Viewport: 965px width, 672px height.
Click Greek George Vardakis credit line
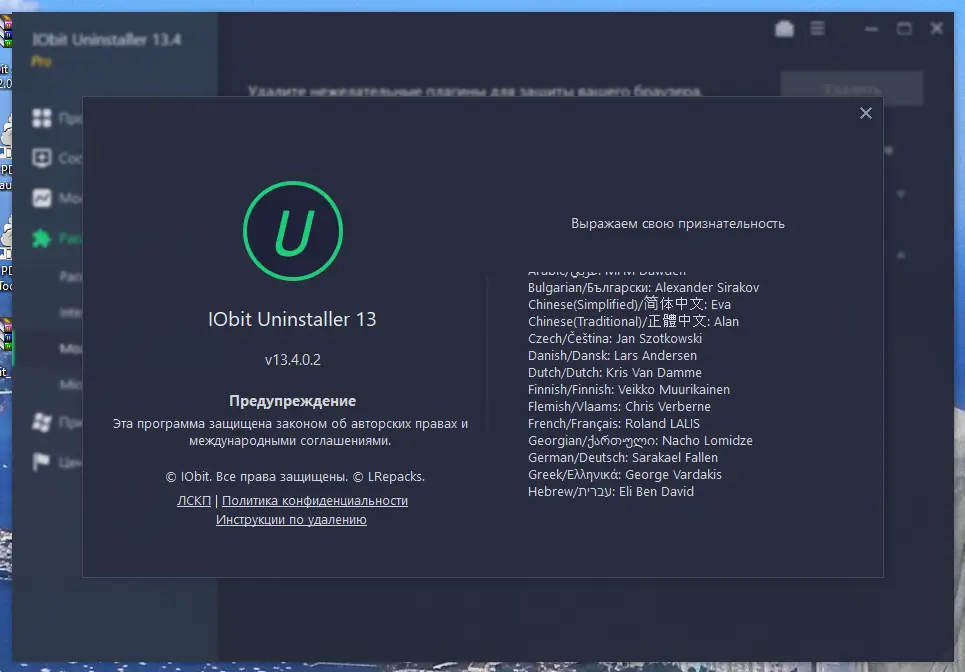(625, 474)
